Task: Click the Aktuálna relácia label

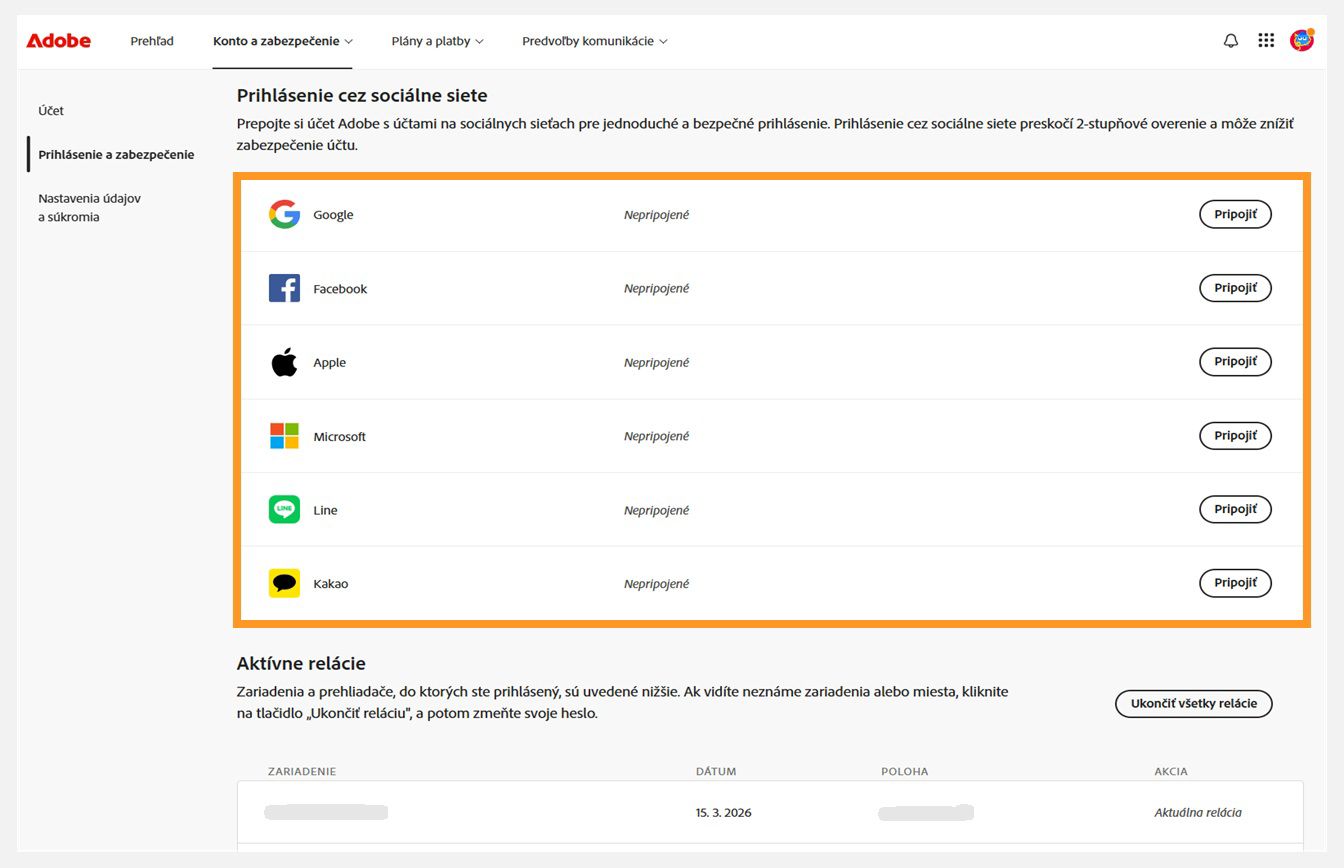Action: click(1198, 813)
